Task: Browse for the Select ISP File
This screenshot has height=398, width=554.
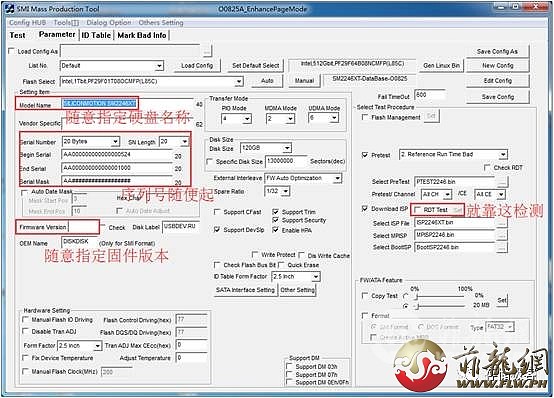Action: click(x=502, y=223)
